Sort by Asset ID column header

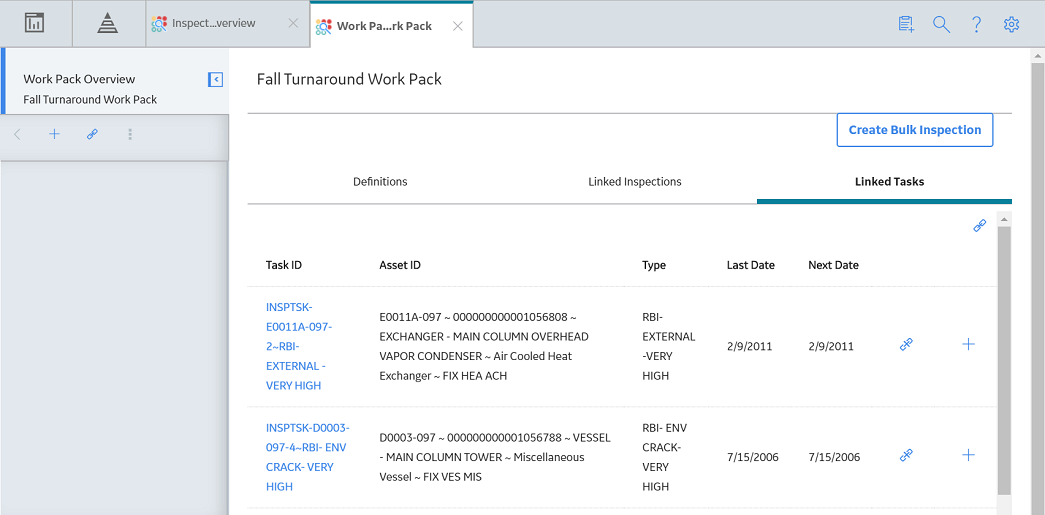point(400,265)
